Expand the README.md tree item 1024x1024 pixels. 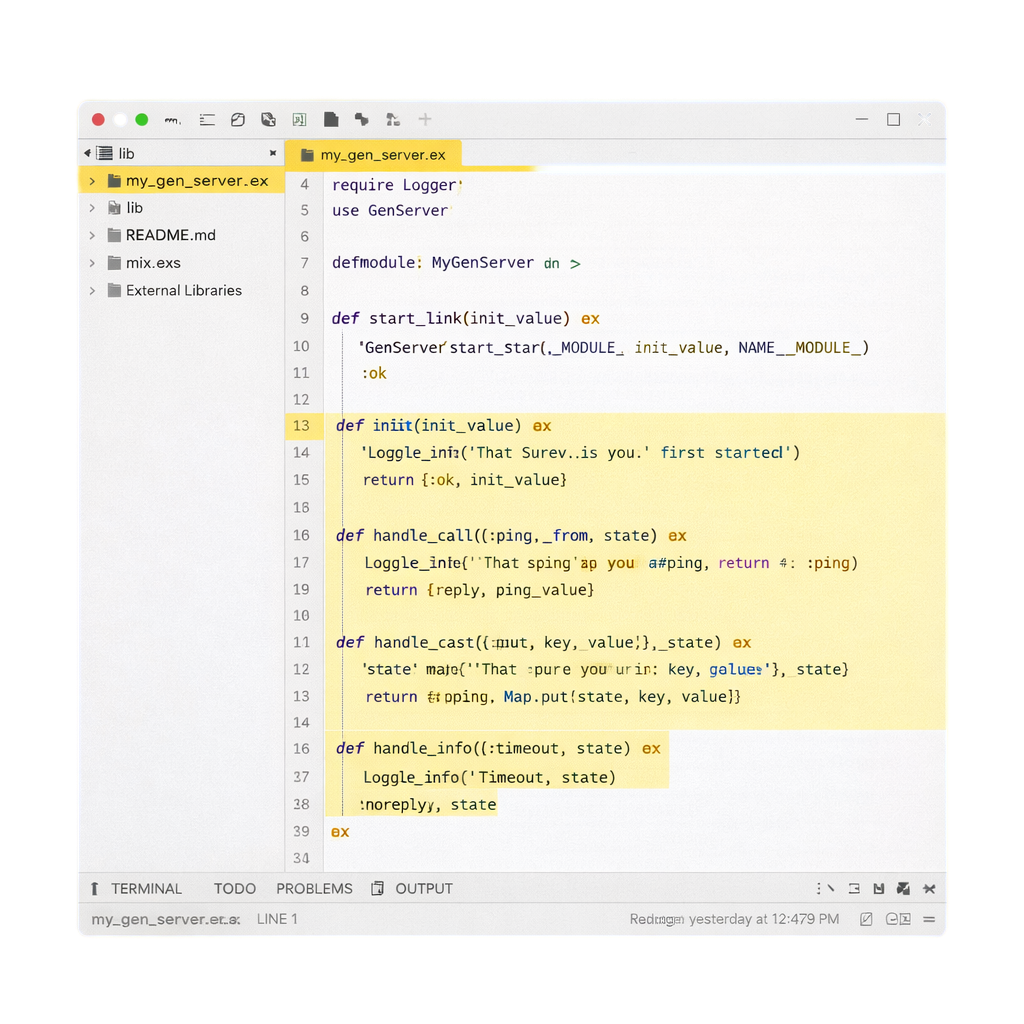(92, 235)
